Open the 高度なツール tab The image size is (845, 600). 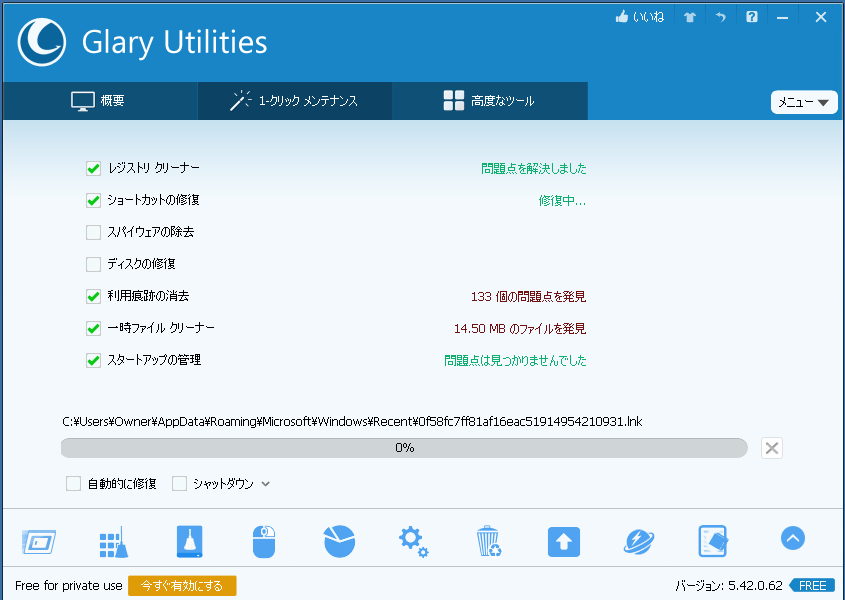point(489,101)
